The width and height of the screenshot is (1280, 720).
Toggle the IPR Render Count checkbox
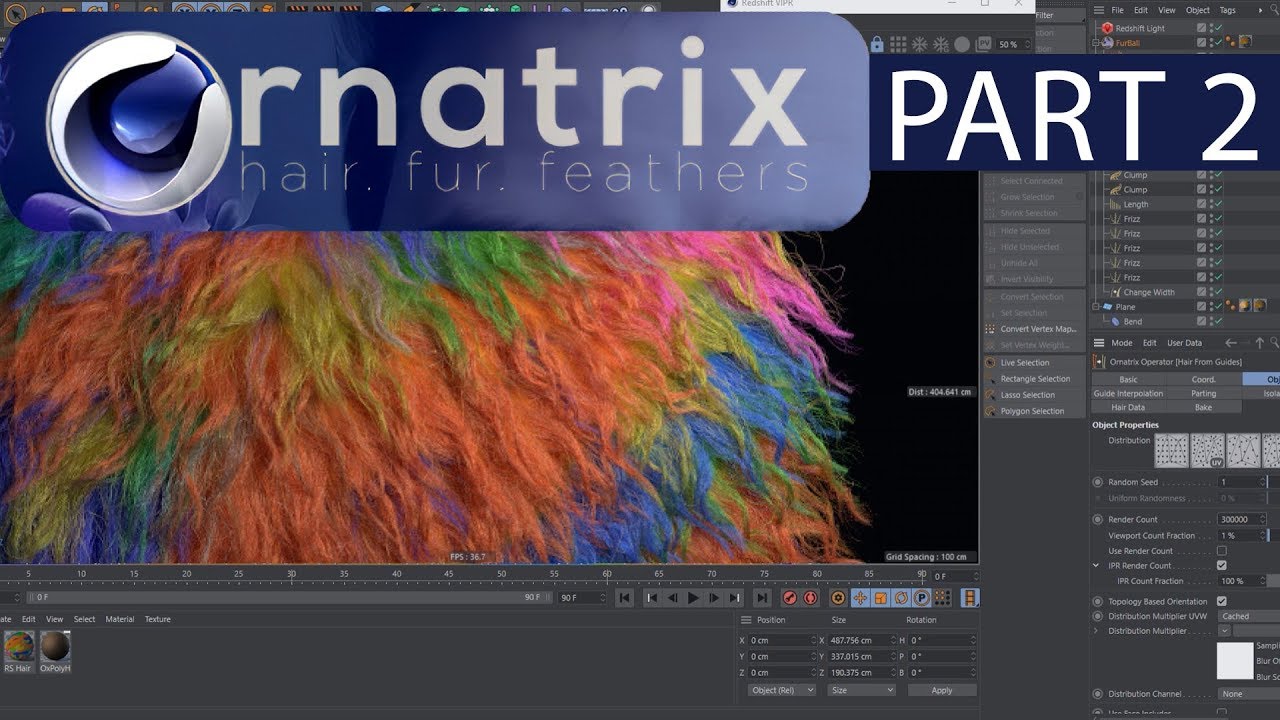tap(1221, 566)
